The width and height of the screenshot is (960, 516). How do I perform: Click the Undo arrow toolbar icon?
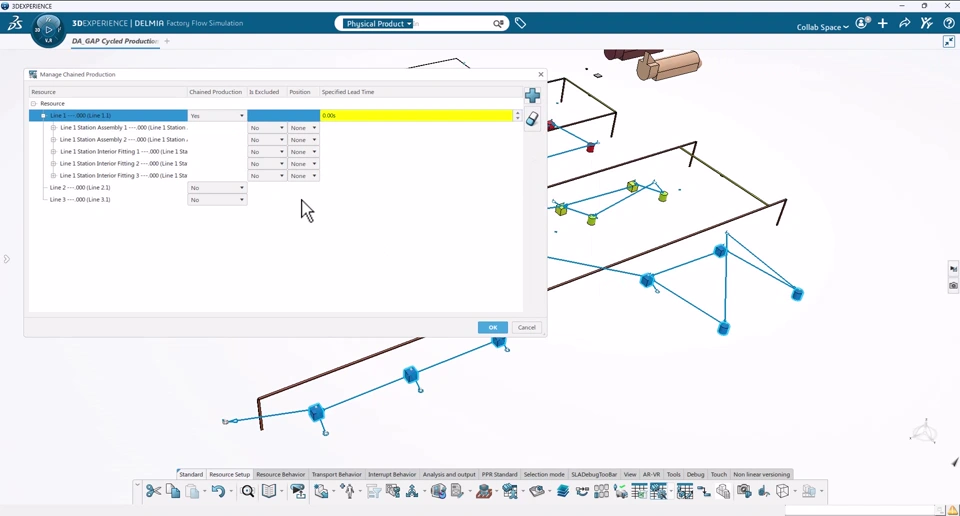coord(218,491)
